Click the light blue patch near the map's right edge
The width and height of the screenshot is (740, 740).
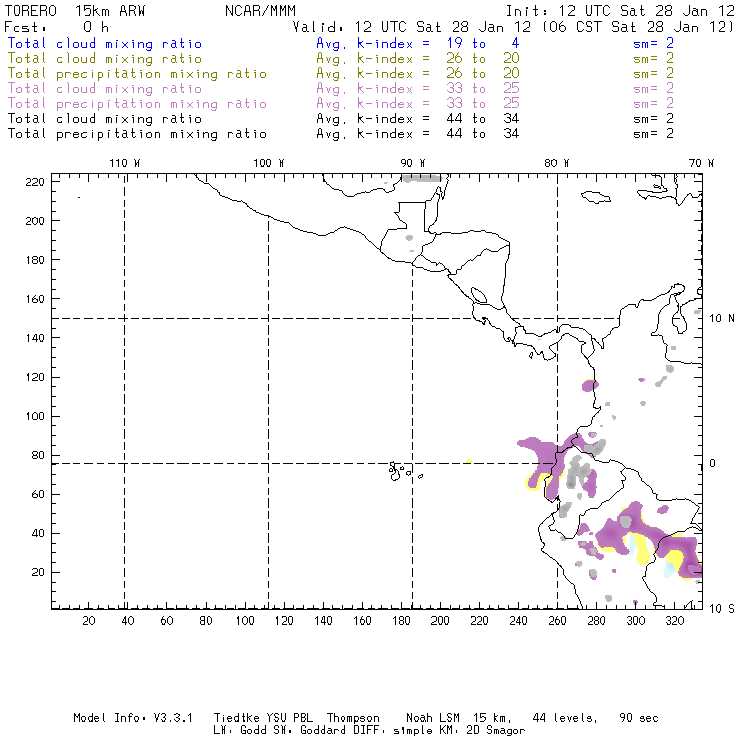coord(670,568)
